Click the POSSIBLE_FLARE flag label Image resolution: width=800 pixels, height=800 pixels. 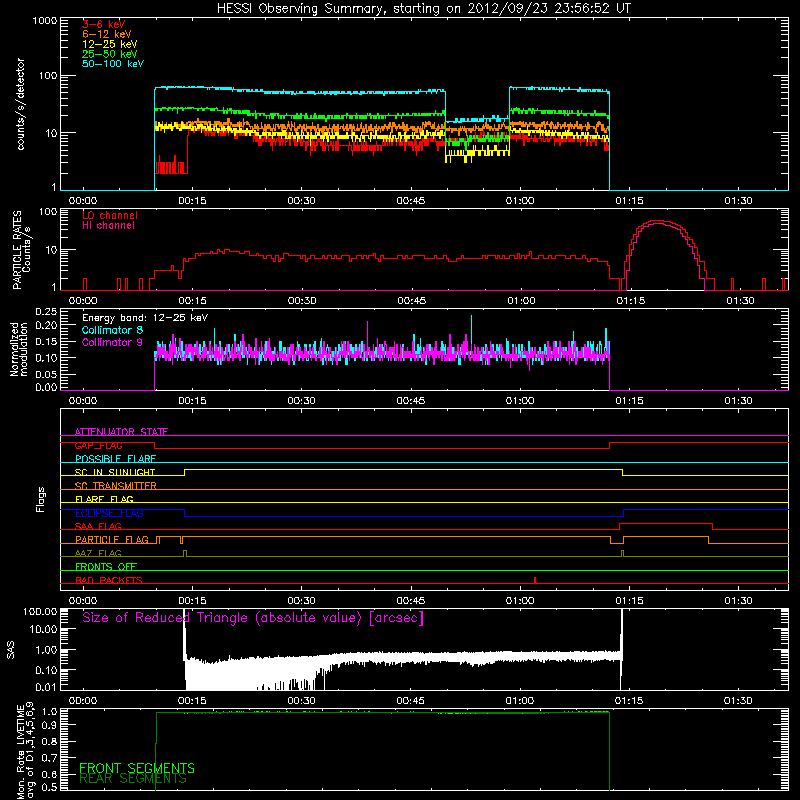[x=115, y=459]
